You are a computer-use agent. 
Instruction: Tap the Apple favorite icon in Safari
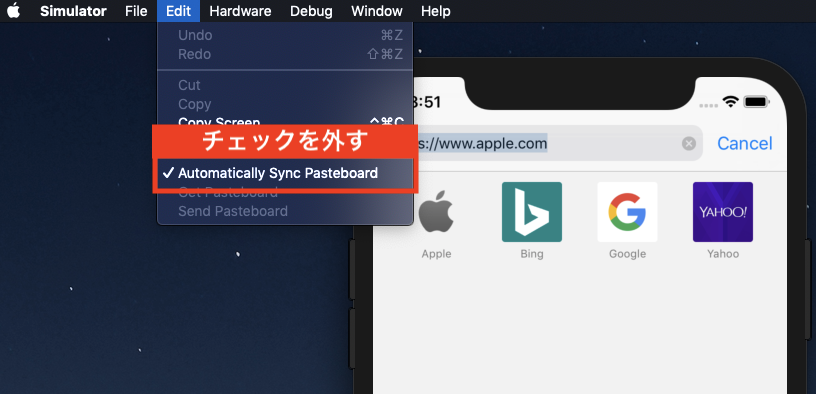click(x=436, y=212)
